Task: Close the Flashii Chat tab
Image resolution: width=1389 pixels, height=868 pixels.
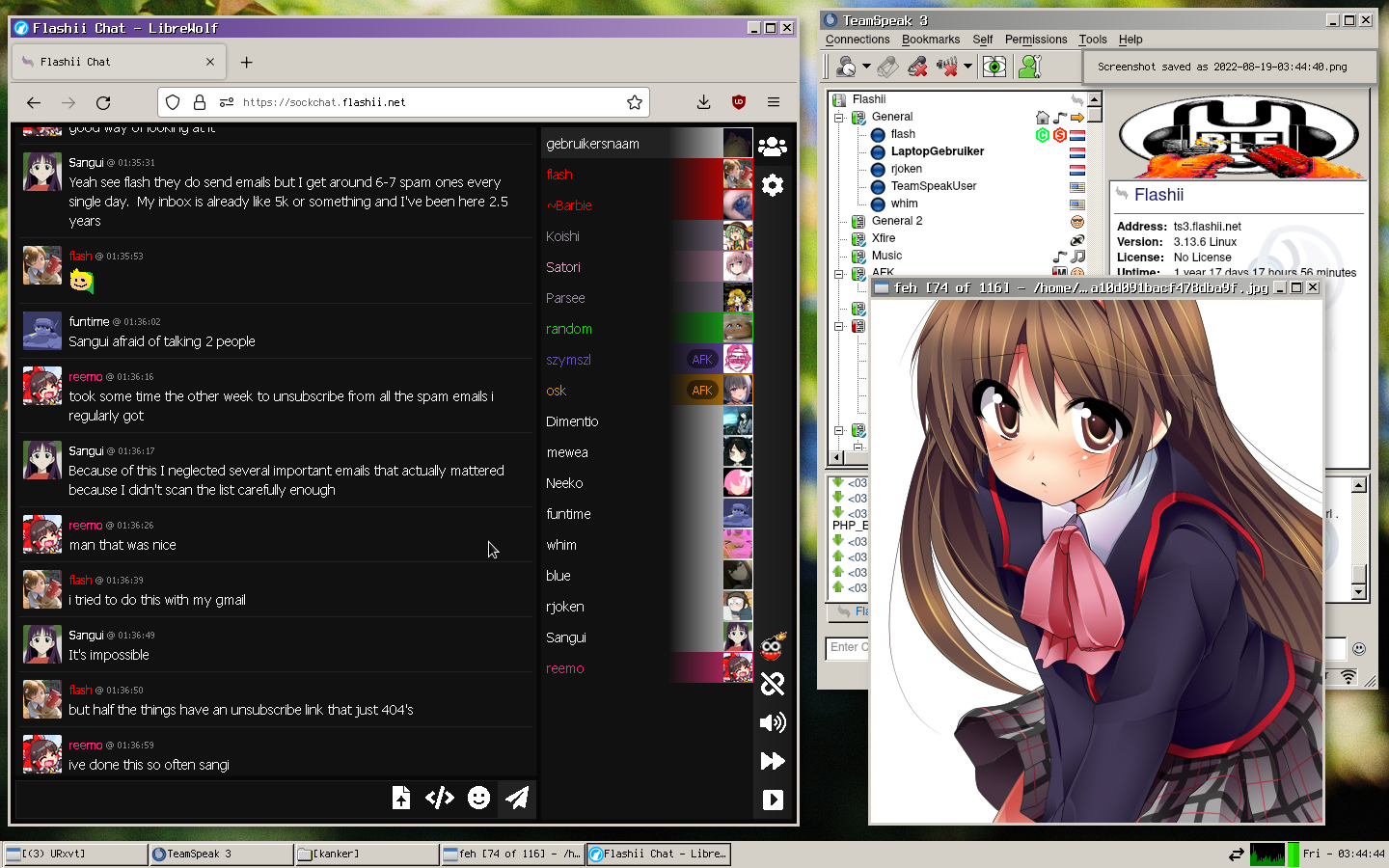Action: [210, 62]
